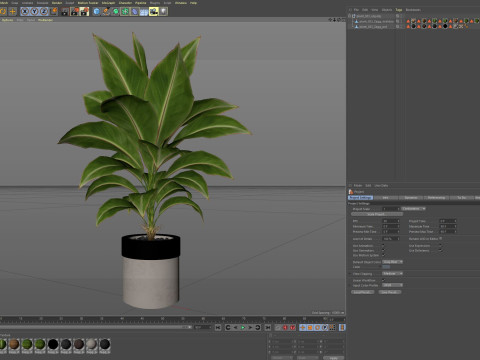480x360 pixels.
Task: Open the Motion Tracker menu
Action: tap(88, 3)
